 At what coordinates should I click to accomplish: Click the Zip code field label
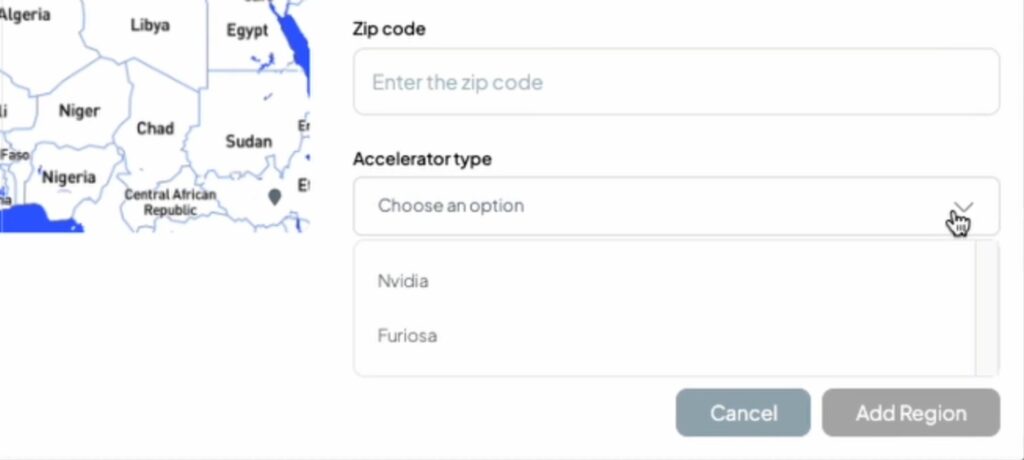pyautogui.click(x=389, y=29)
